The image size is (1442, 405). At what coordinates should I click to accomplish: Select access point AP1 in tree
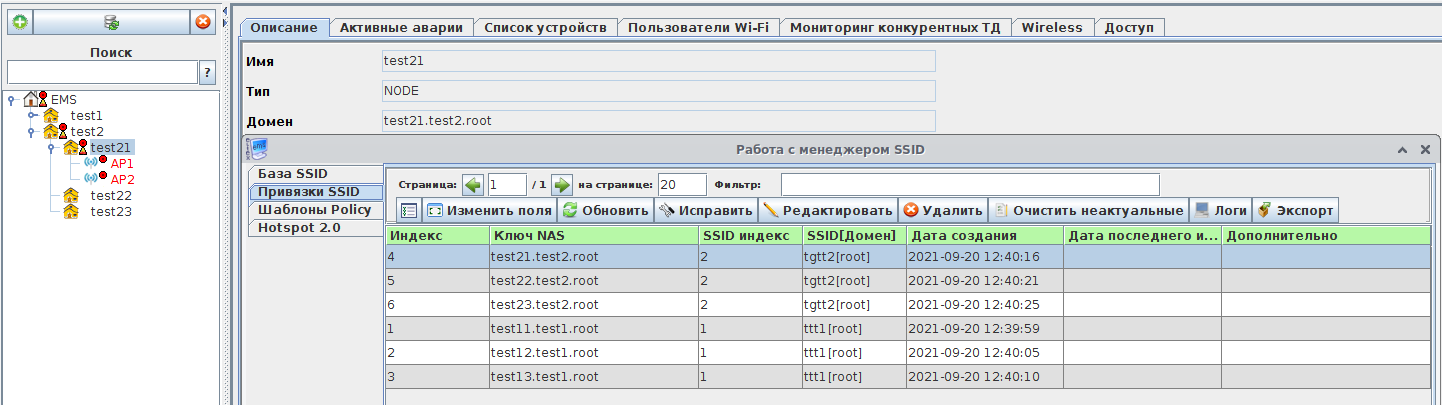pos(122,163)
